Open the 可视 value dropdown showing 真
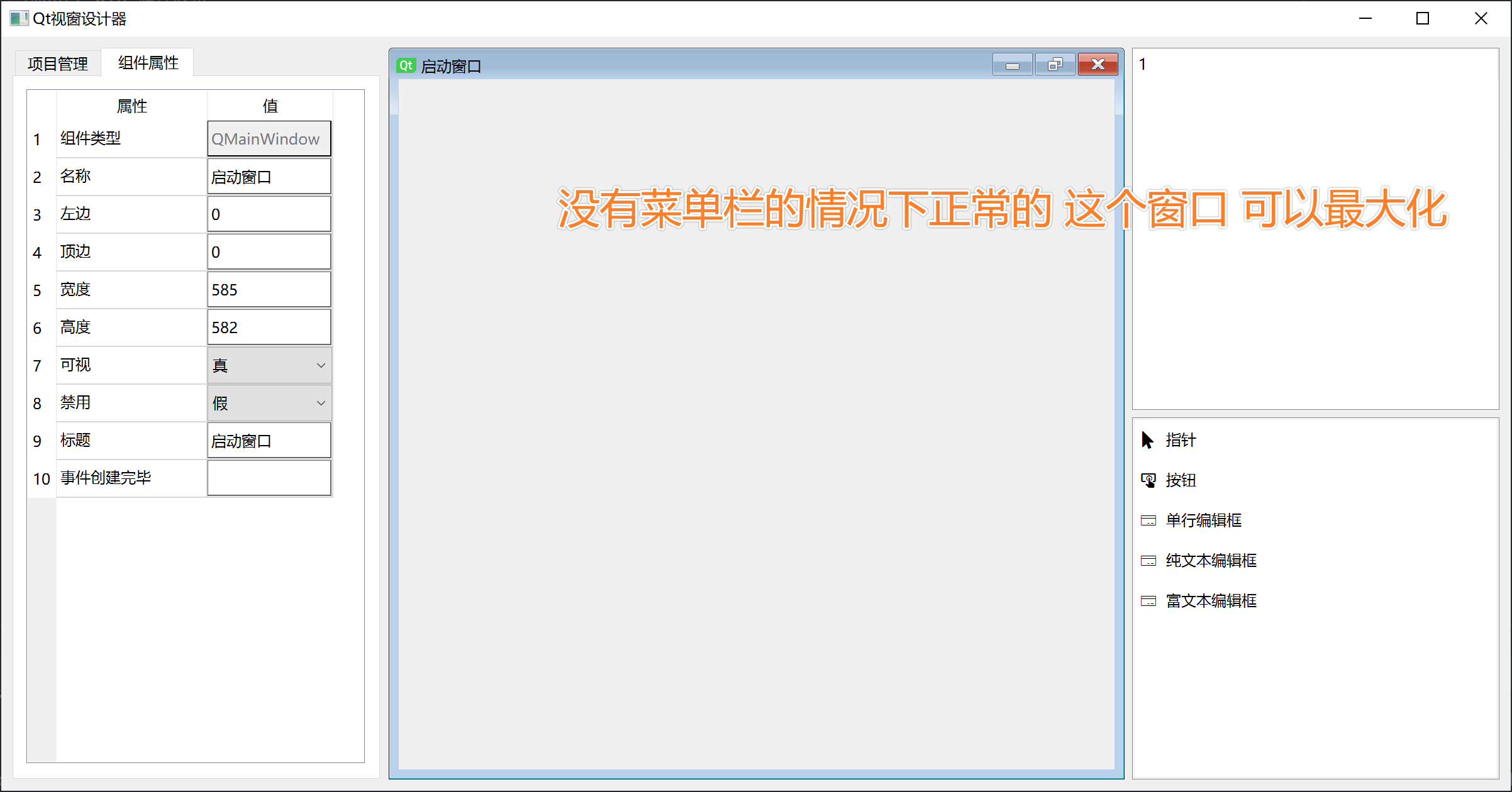Viewport: 1512px width, 792px height. [269, 365]
